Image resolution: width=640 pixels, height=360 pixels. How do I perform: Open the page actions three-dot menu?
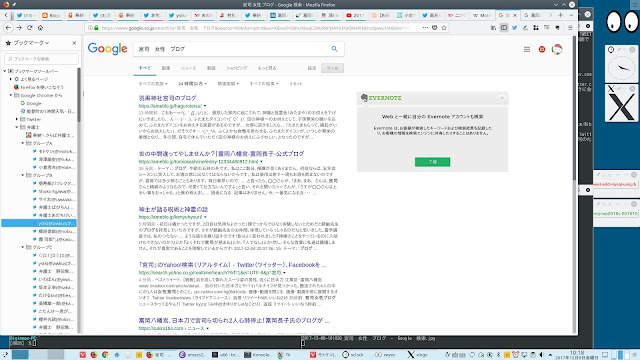[x=425, y=28]
